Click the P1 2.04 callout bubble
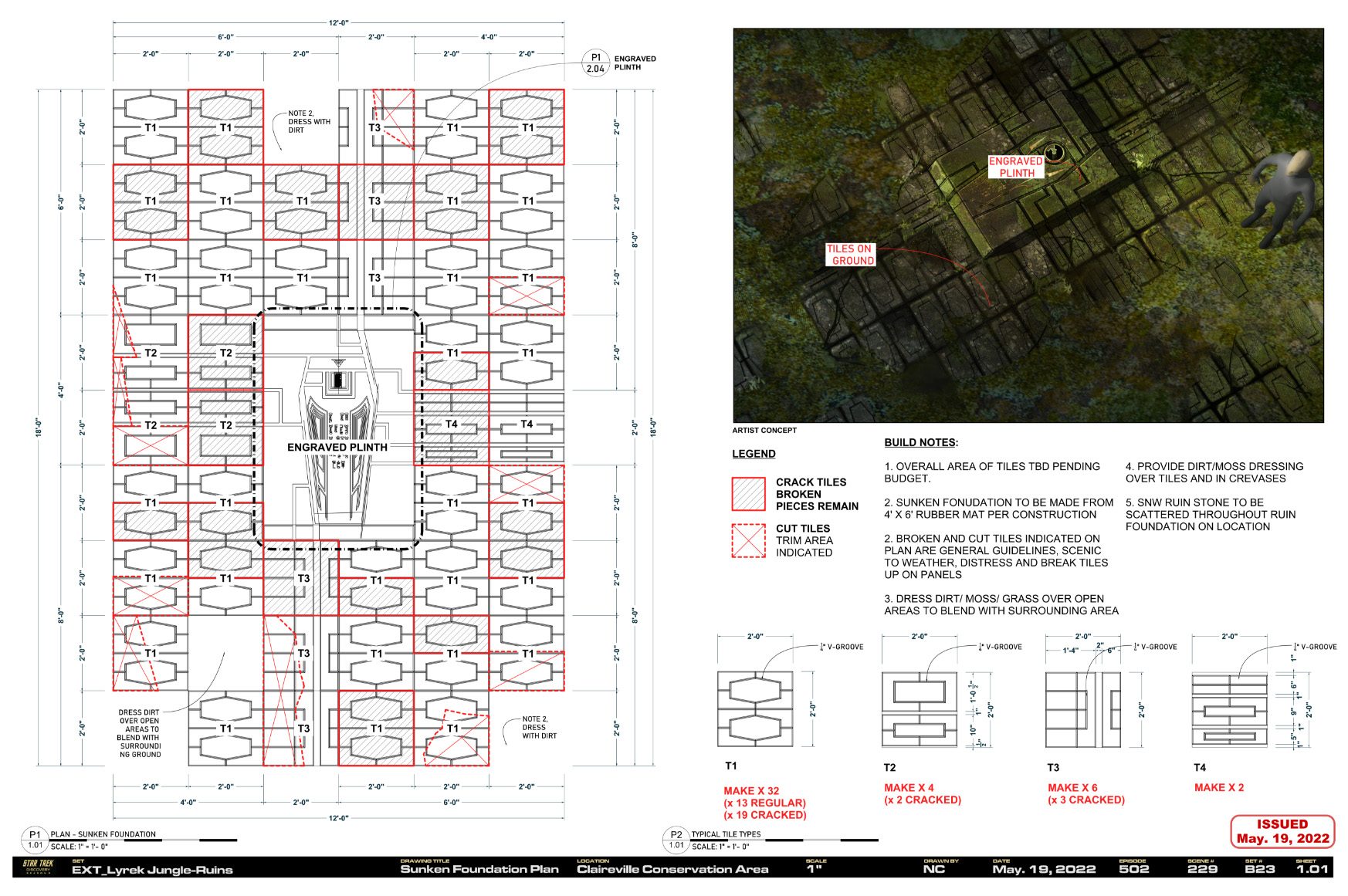Screen dimensions: 1348x896 coord(595,63)
